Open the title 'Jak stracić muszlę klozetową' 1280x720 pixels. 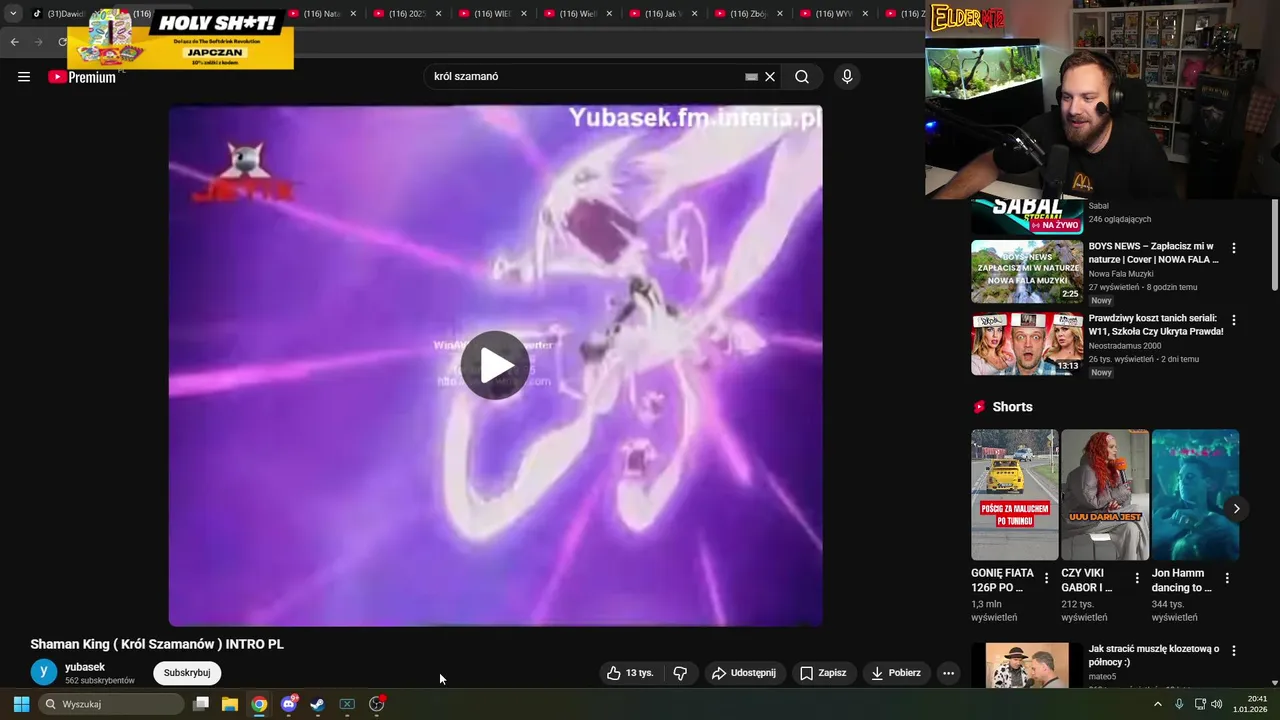pos(1154,655)
